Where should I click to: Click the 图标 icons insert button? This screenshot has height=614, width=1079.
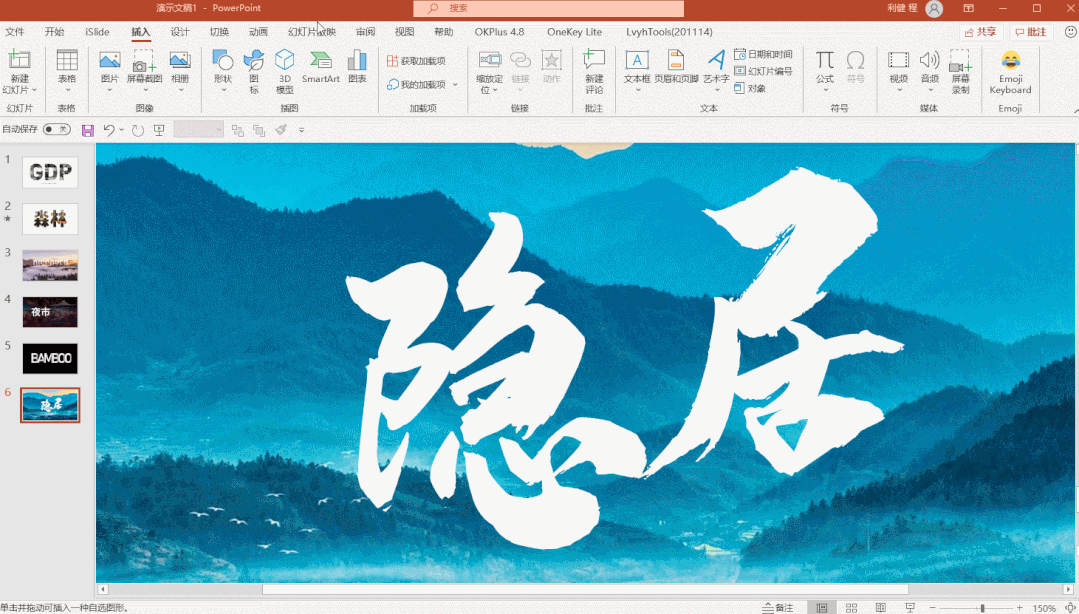[254, 72]
